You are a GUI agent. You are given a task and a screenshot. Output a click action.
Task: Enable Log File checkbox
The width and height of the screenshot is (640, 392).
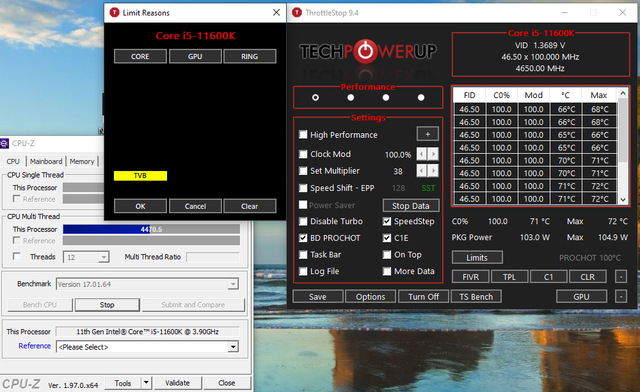pos(303,271)
